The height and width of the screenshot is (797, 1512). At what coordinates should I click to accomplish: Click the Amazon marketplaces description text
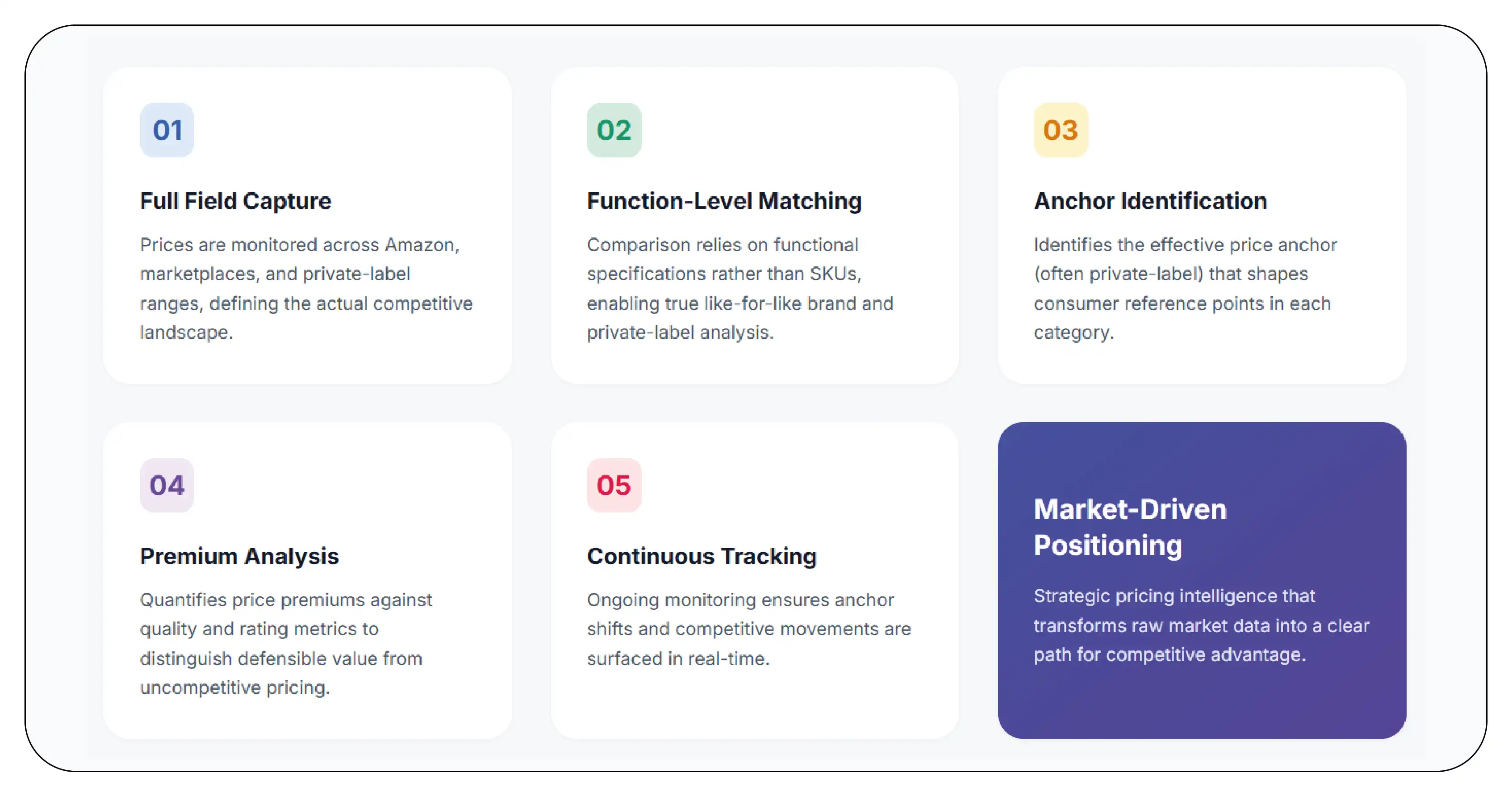coord(306,288)
